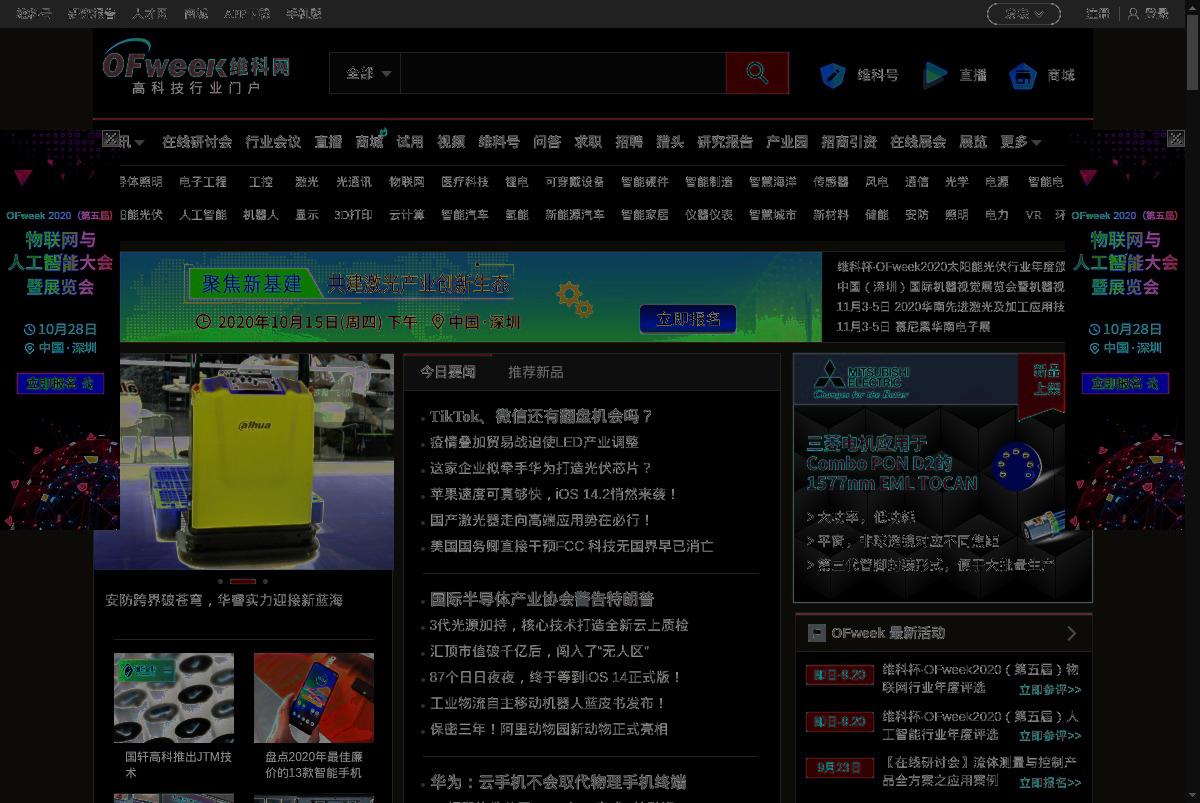Open the 机器人 industry channel link
The width and height of the screenshot is (1200, 803).
[261, 215]
